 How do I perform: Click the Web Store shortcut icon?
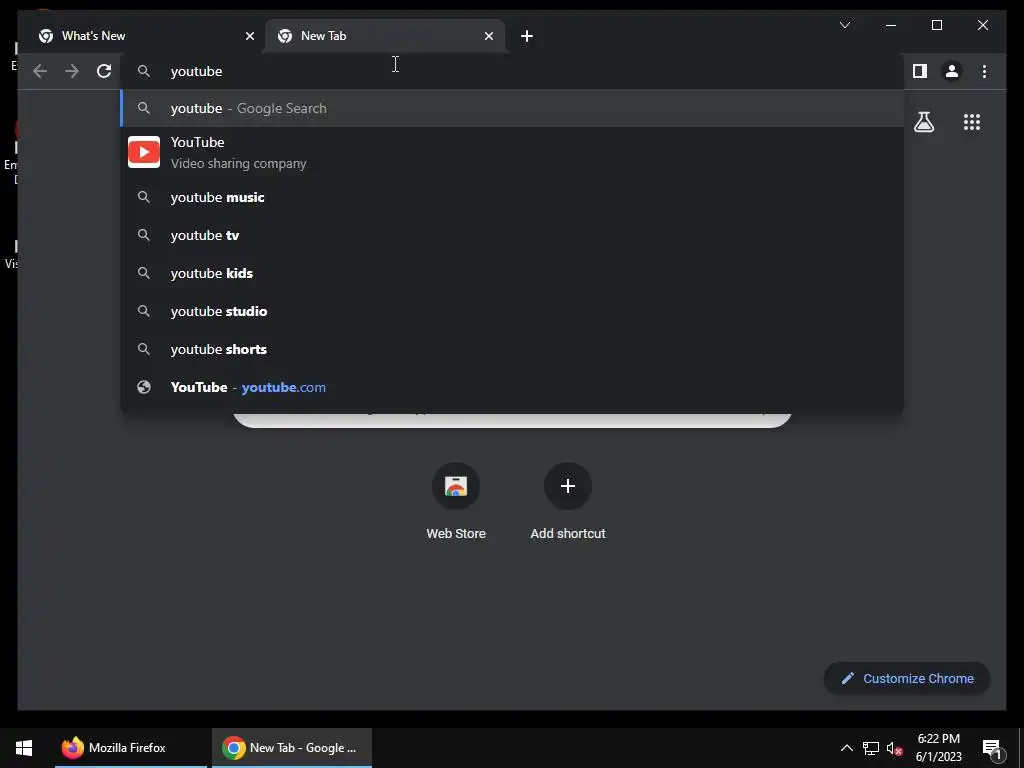[x=456, y=486]
